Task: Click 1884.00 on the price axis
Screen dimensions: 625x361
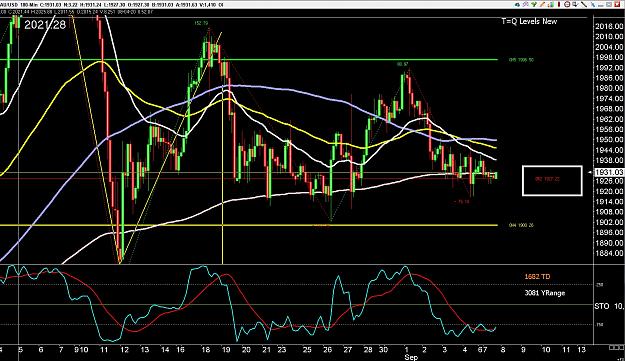Action: (609, 253)
